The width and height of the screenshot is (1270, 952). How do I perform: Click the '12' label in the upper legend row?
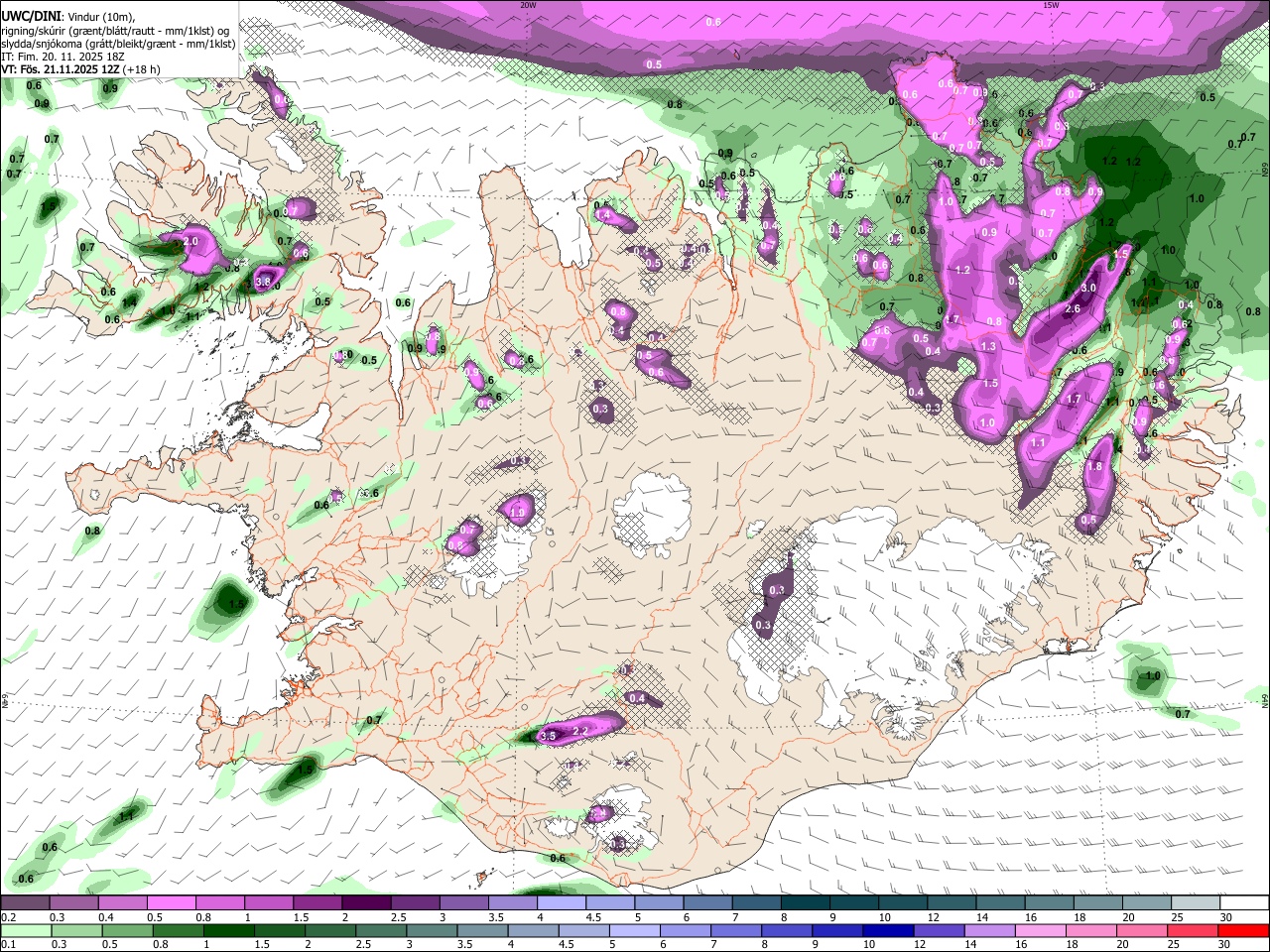pyautogui.click(x=934, y=917)
